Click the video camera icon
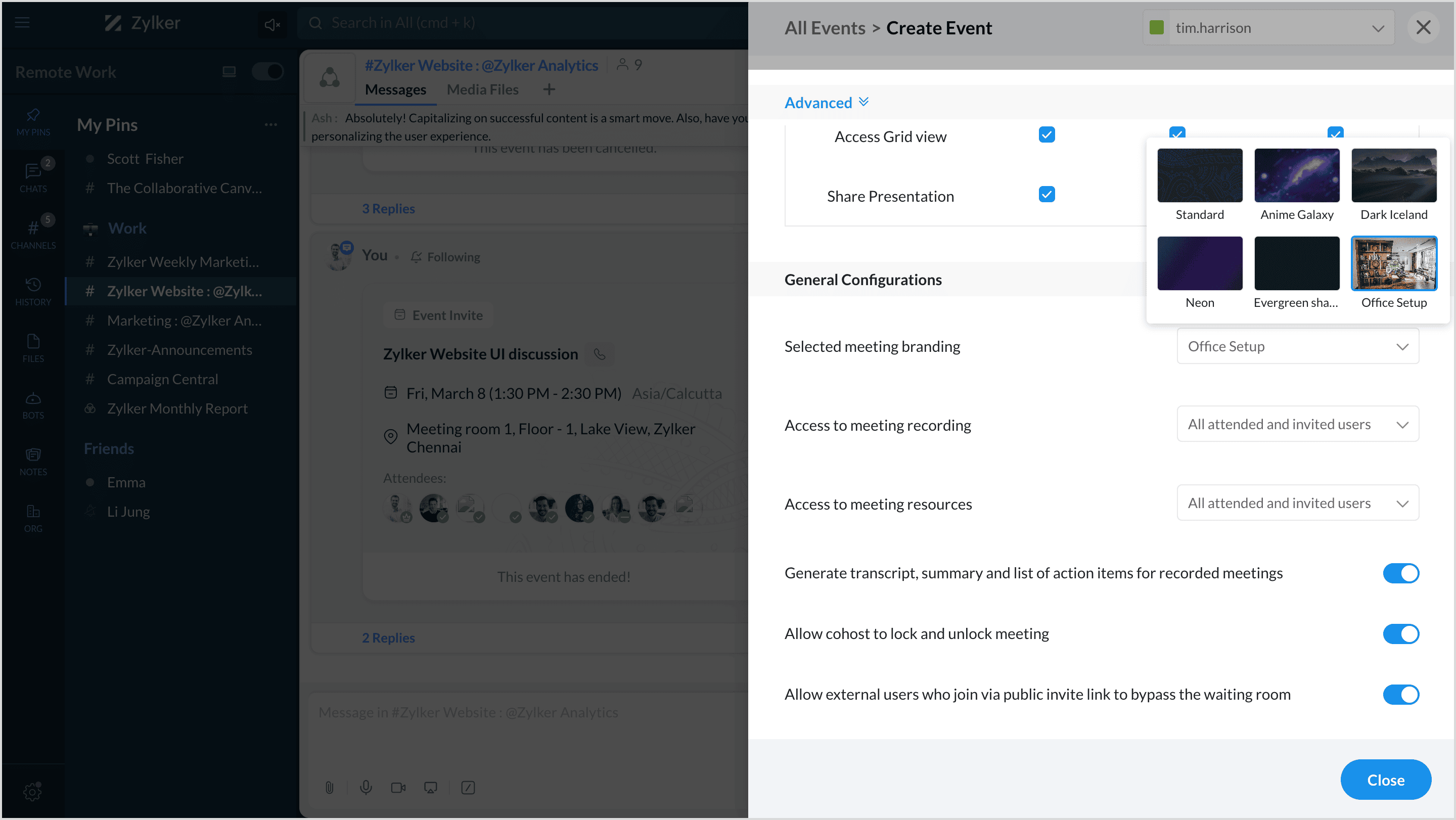Viewport: 1456px width, 820px height. tap(398, 787)
